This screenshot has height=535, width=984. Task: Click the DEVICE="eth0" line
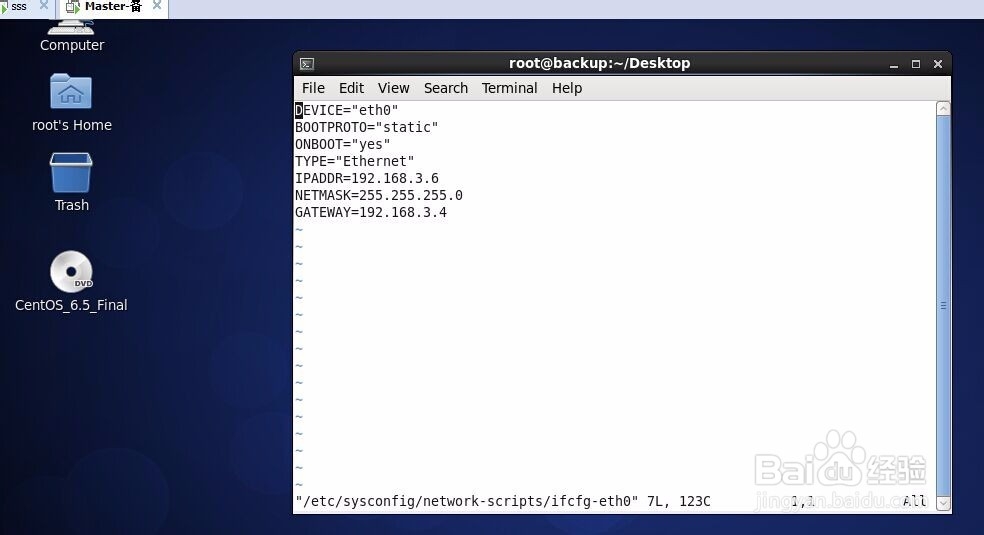346,110
